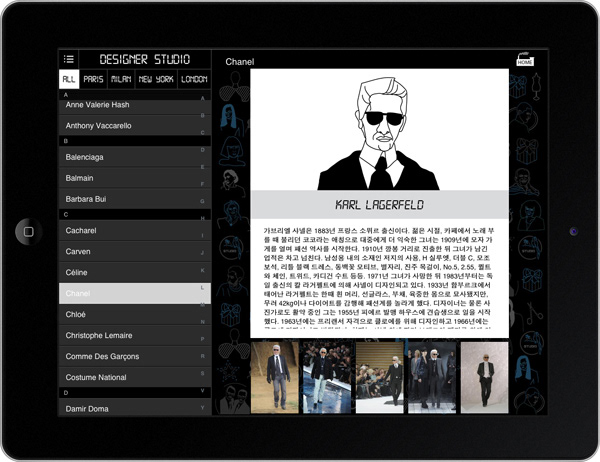Image resolution: width=600 pixels, height=462 pixels.
Task: Show NEW YORK designers
Action: (x=155, y=79)
